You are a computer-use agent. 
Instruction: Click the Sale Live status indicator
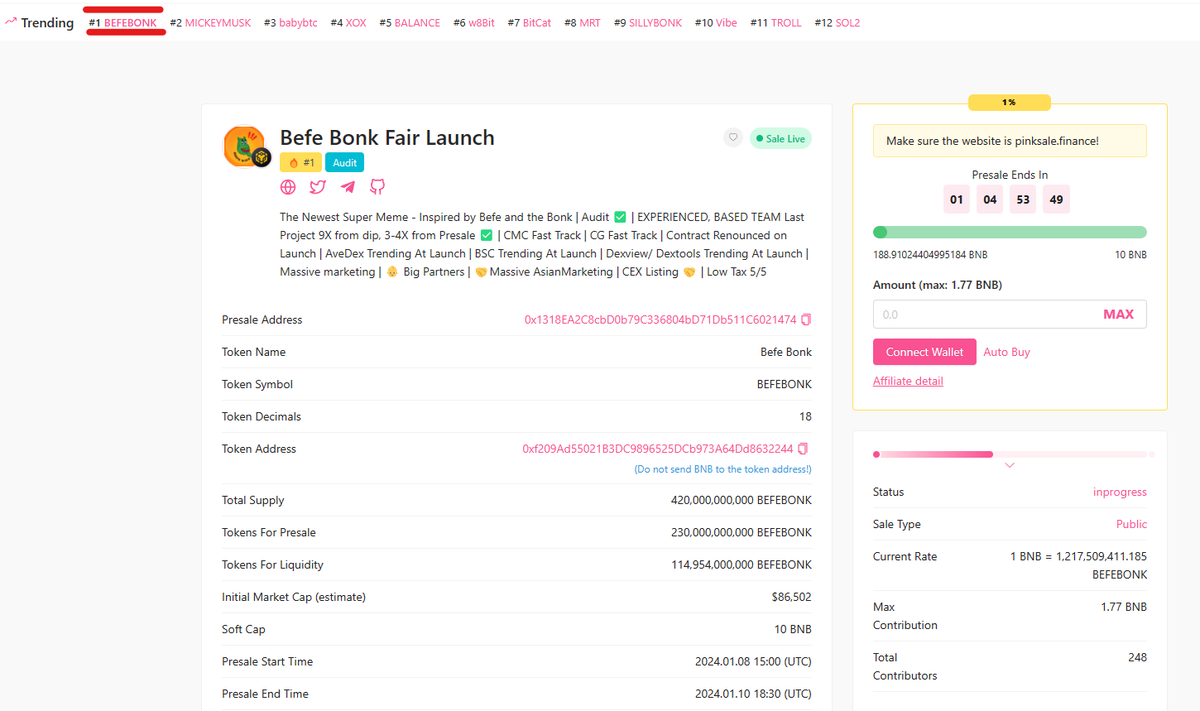780,138
